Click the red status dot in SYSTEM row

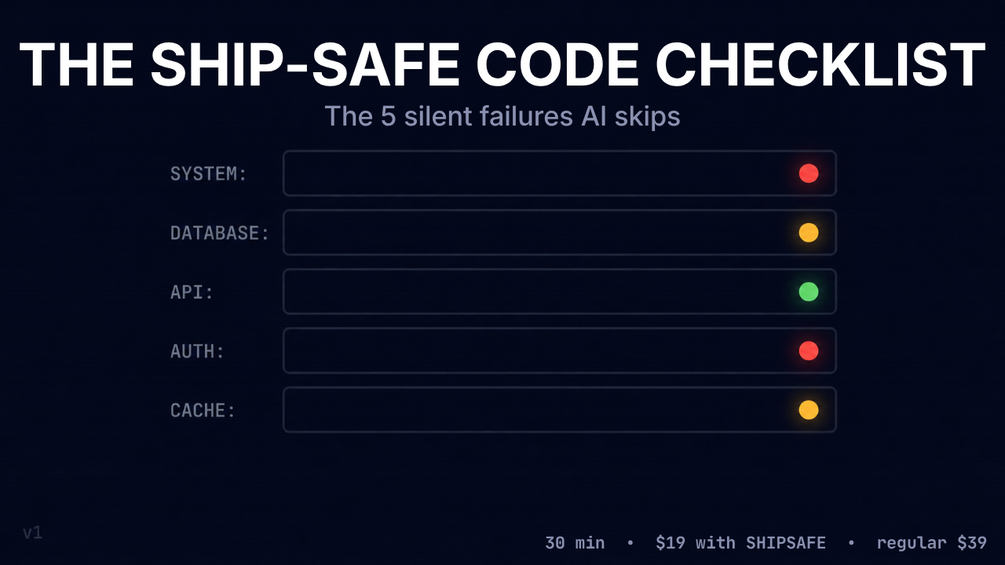(808, 174)
